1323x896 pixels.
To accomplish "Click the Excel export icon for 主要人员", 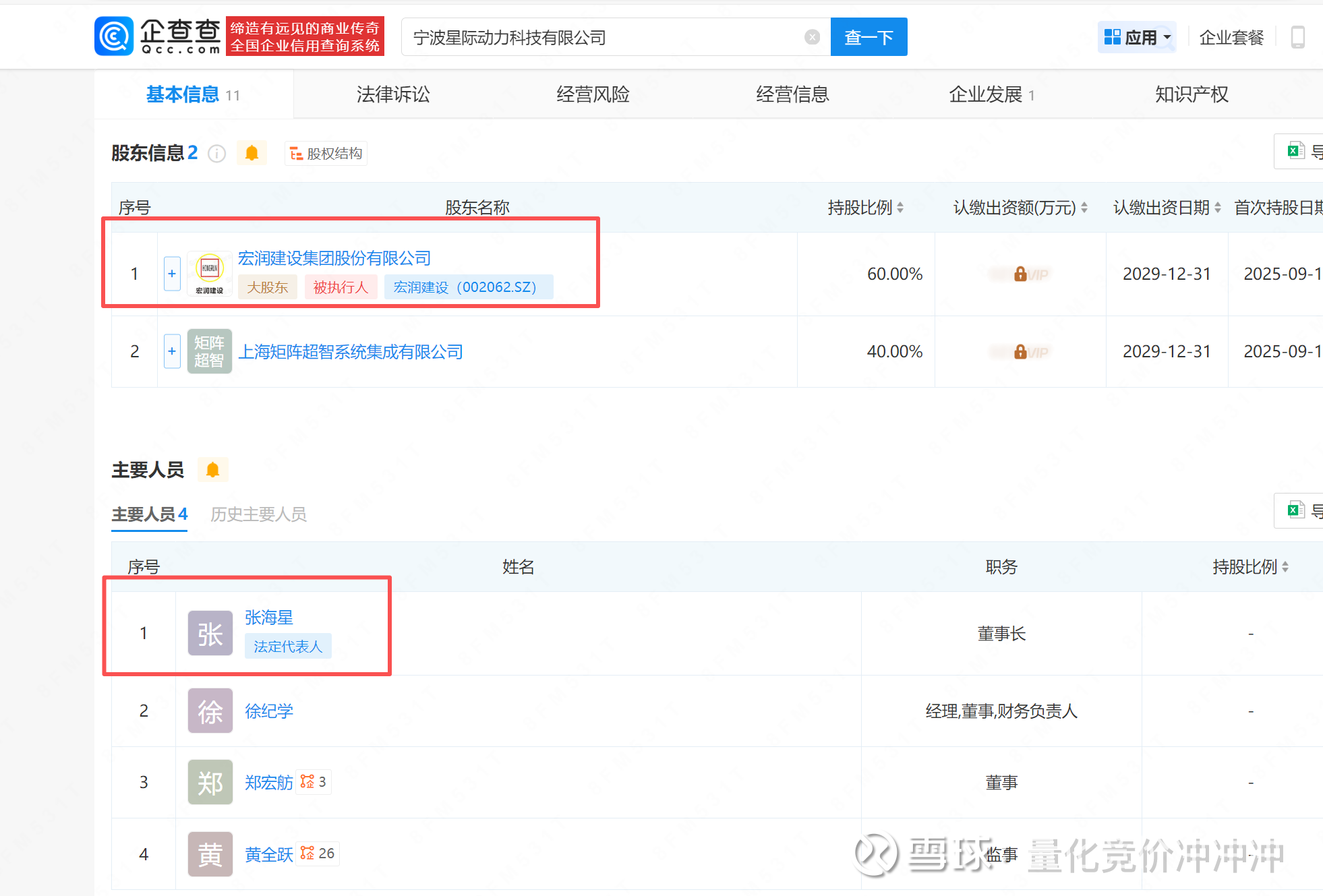I will tap(1295, 510).
